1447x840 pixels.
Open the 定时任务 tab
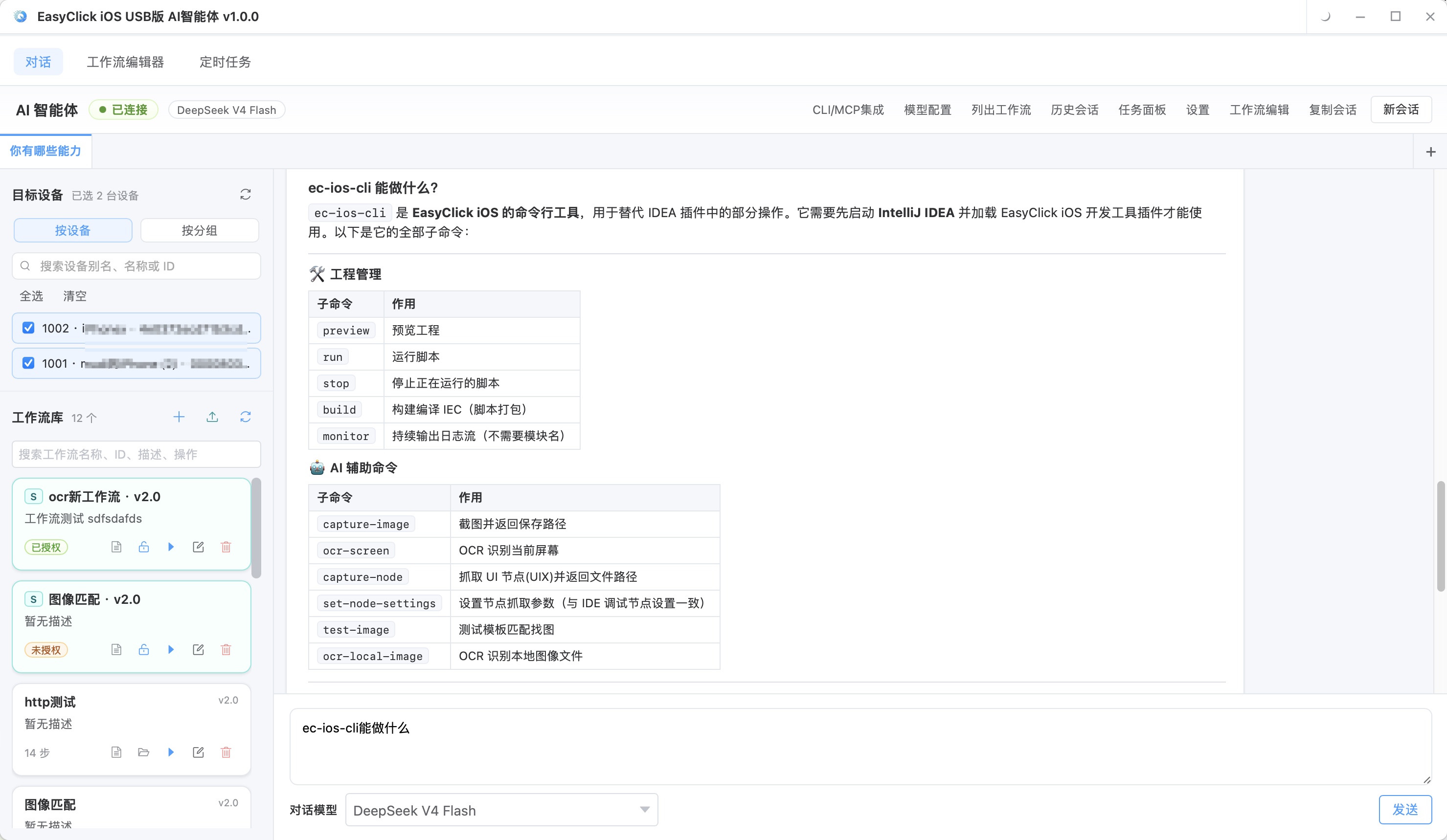[225, 62]
